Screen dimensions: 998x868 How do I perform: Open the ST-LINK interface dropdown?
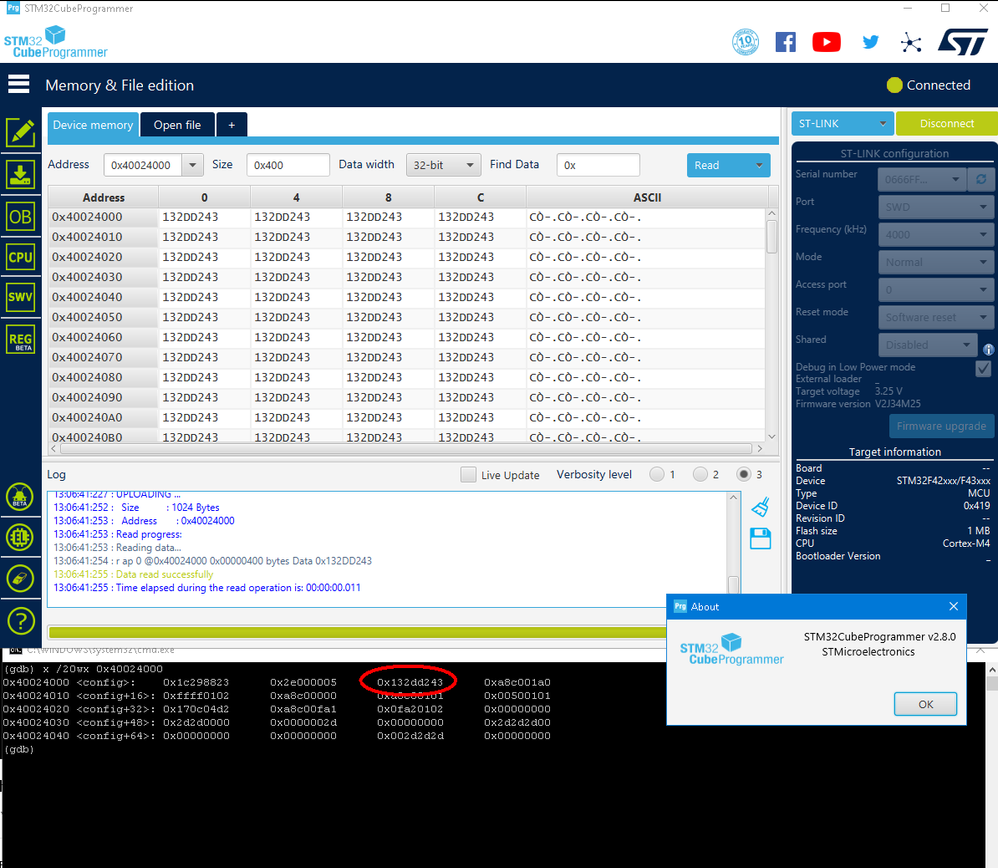pyautogui.click(x=842, y=123)
